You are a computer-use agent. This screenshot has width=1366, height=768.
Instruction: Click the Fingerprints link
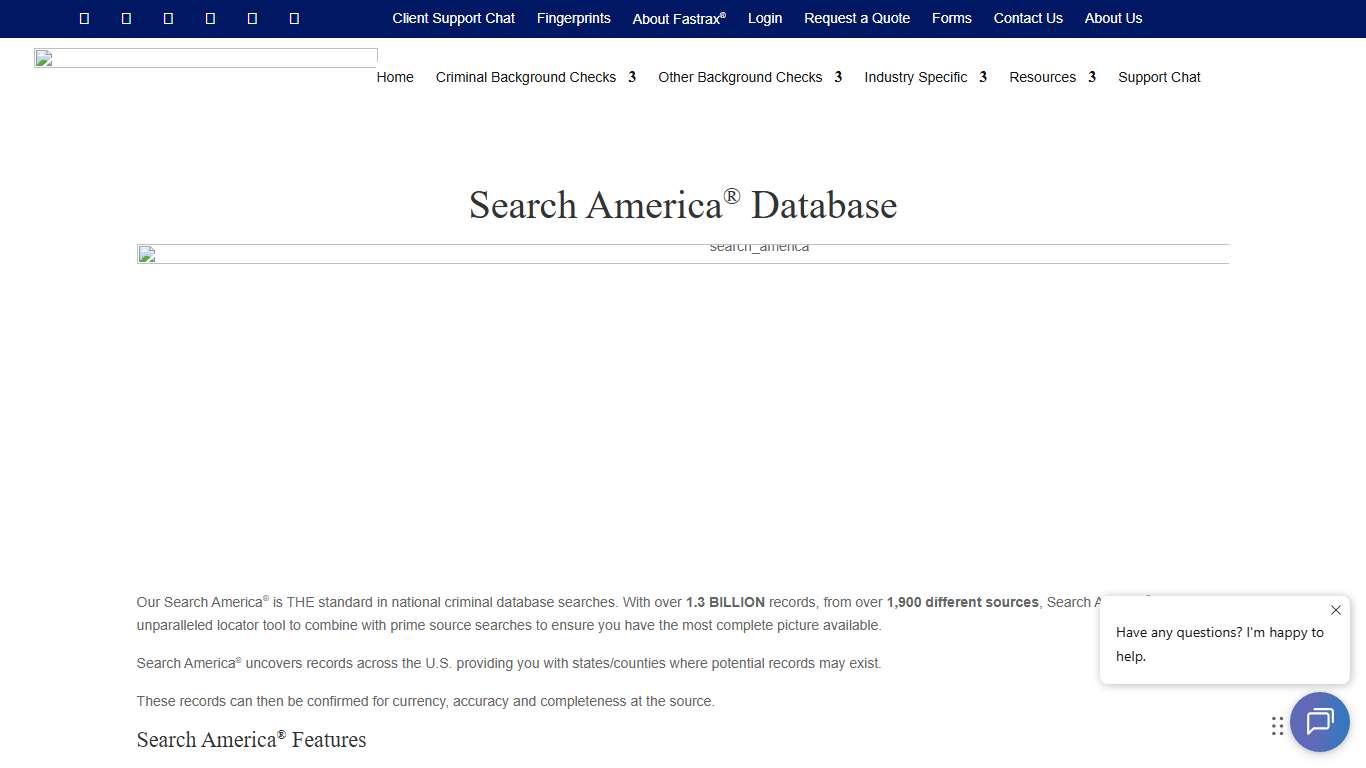click(x=574, y=18)
